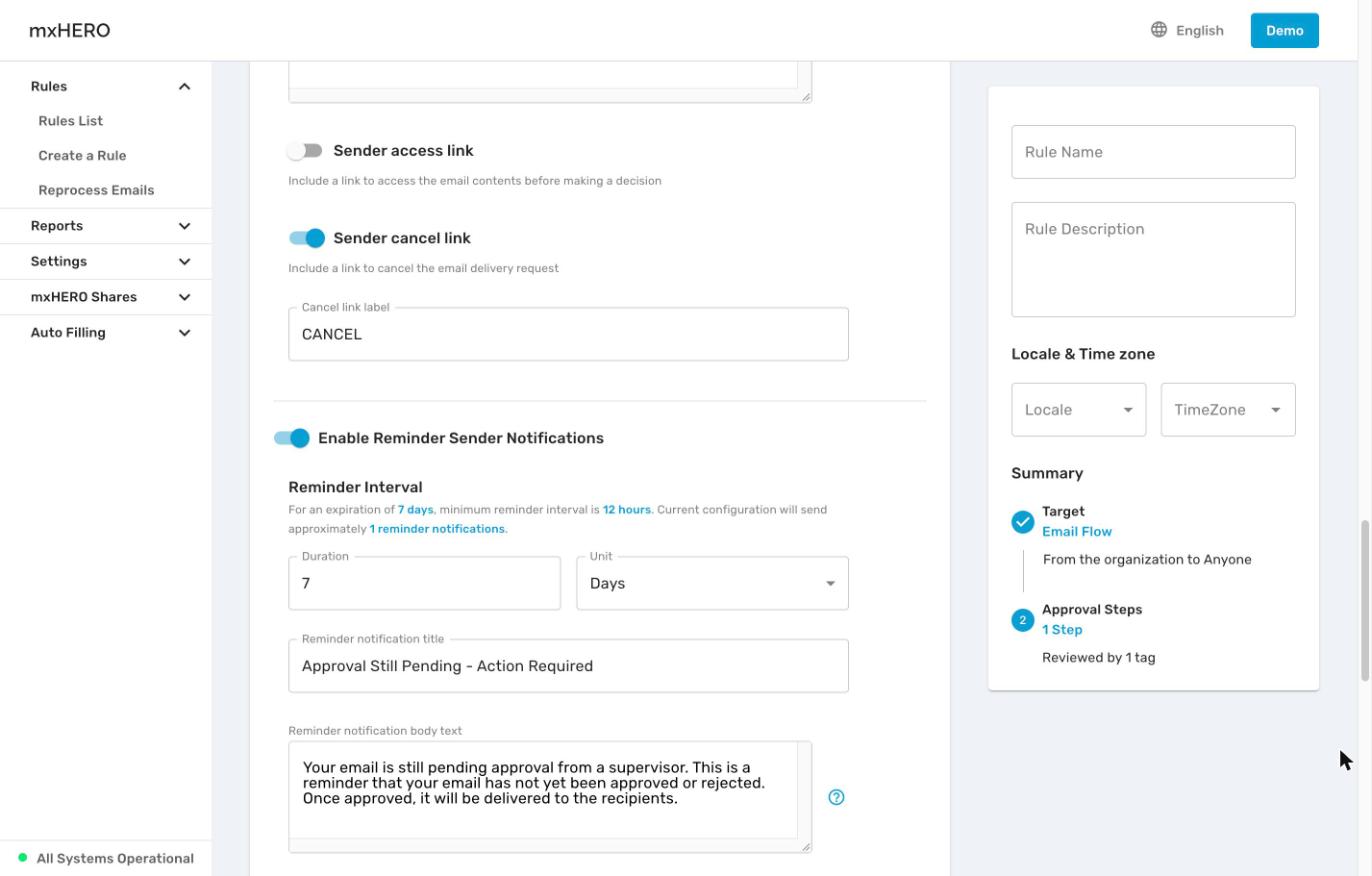Collapse the Rules sidebar section

(x=184, y=87)
